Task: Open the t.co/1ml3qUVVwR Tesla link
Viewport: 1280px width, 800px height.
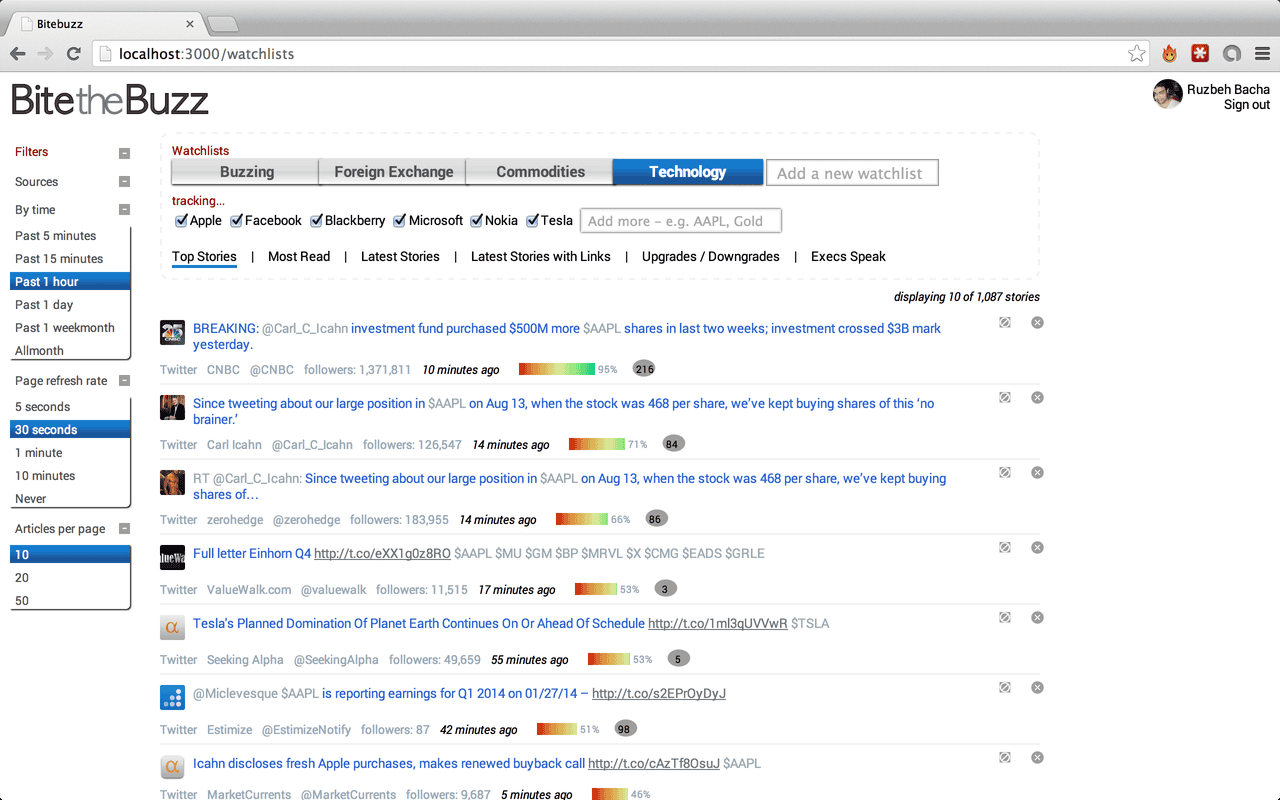Action: tap(718, 623)
